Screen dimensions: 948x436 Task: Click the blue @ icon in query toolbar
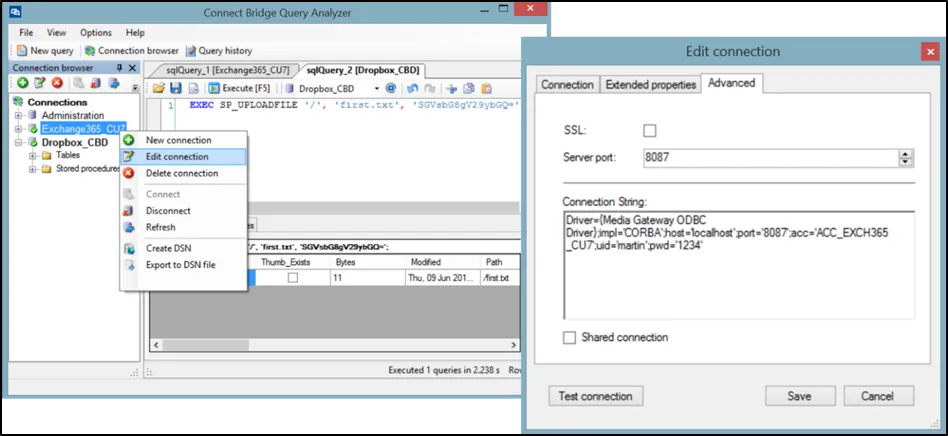point(391,88)
